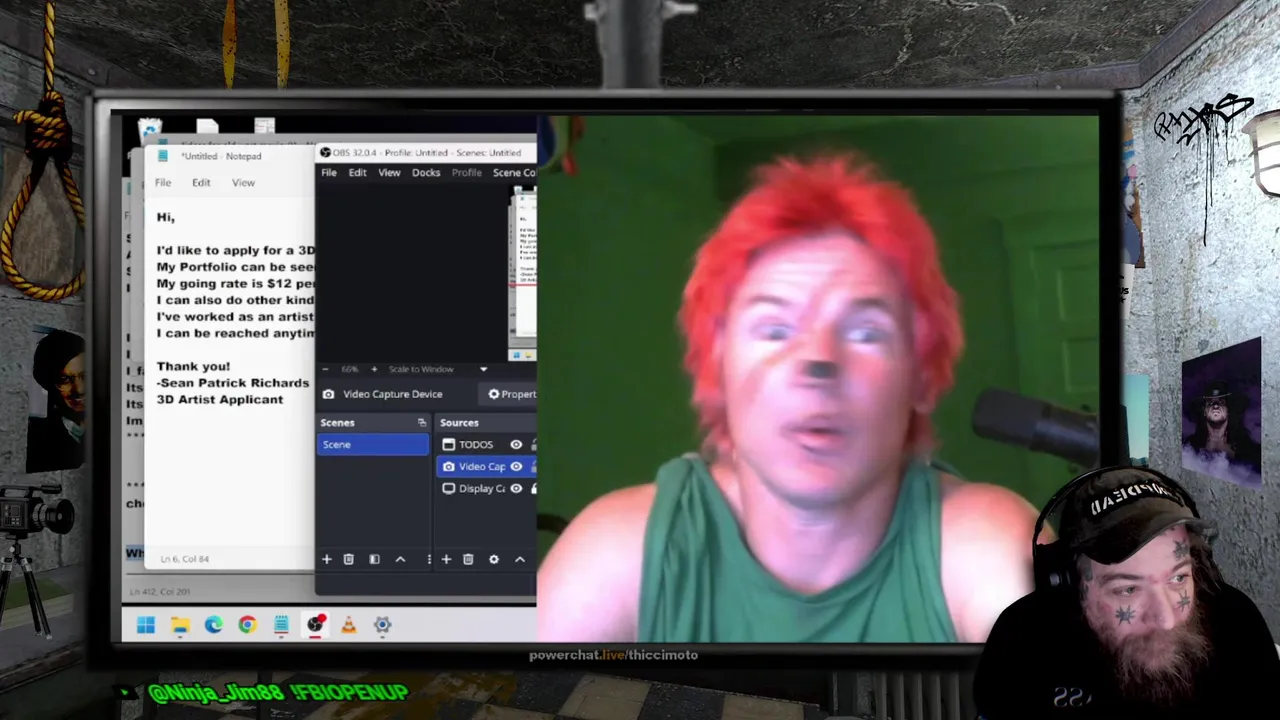Click 'Ln 412, Col 201' in the background window
Screen dimensions: 1280x720
[x=160, y=592]
